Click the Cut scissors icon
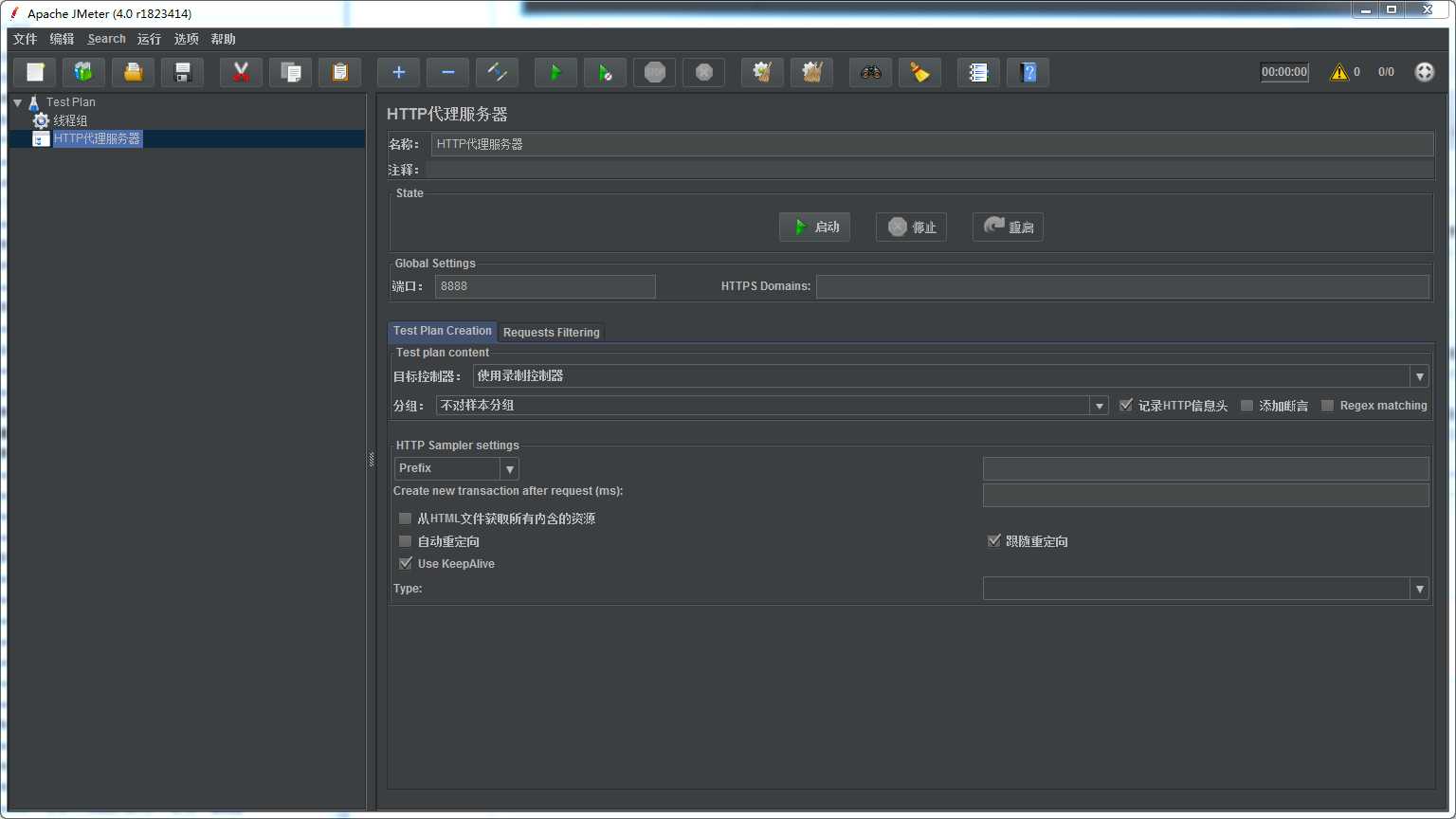The height and width of the screenshot is (819, 1456). point(242,72)
